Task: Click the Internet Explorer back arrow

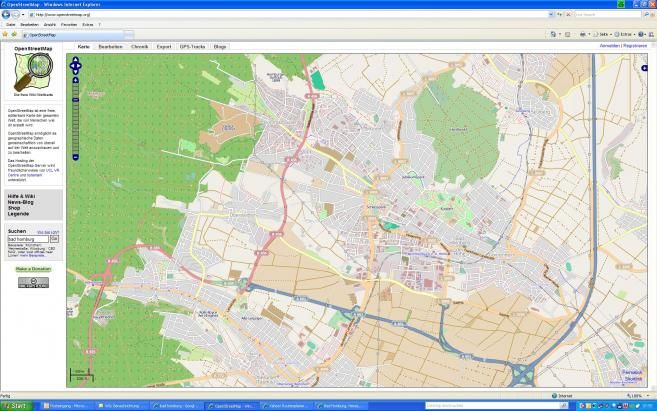Action: (6, 14)
